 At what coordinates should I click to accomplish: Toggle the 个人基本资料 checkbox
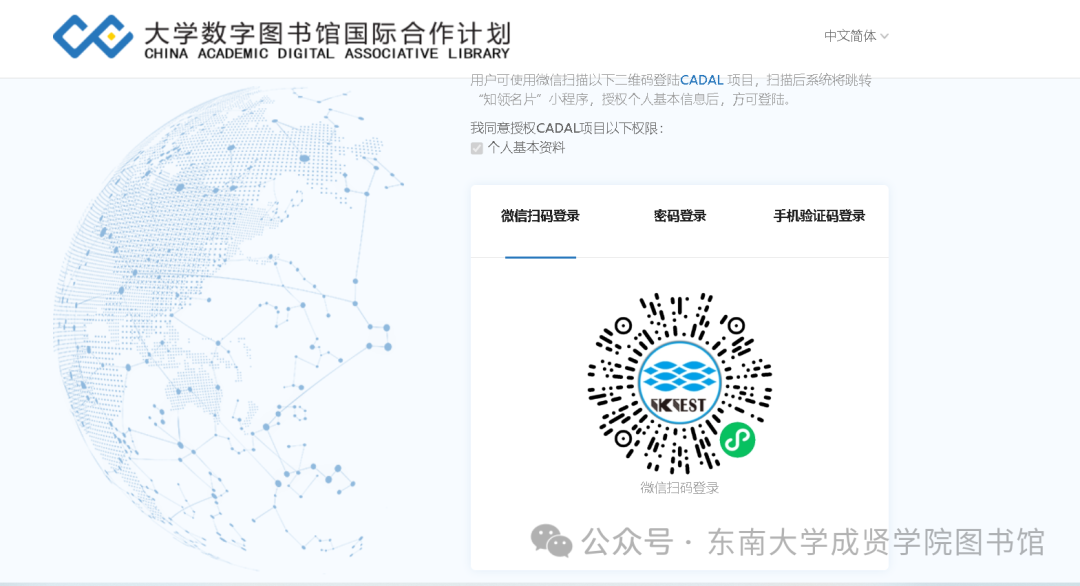click(x=477, y=148)
